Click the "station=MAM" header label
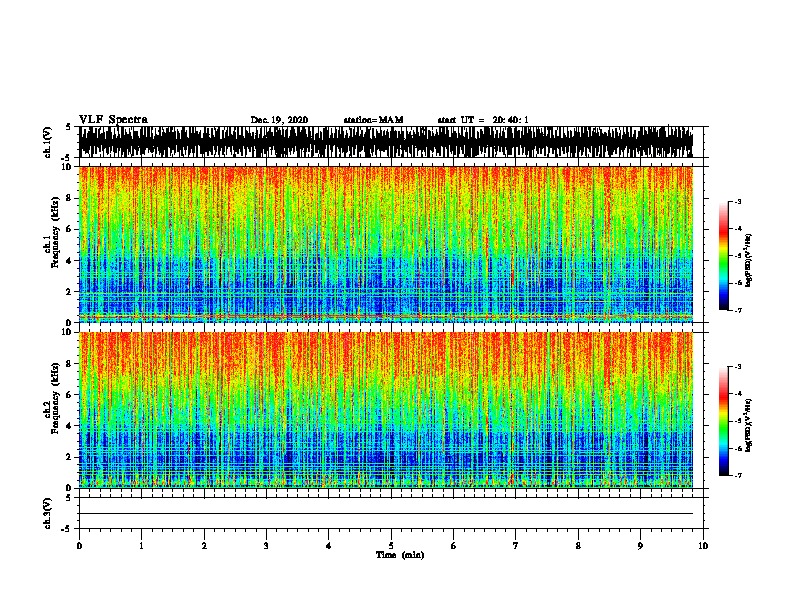The image size is (792, 612). (373, 120)
